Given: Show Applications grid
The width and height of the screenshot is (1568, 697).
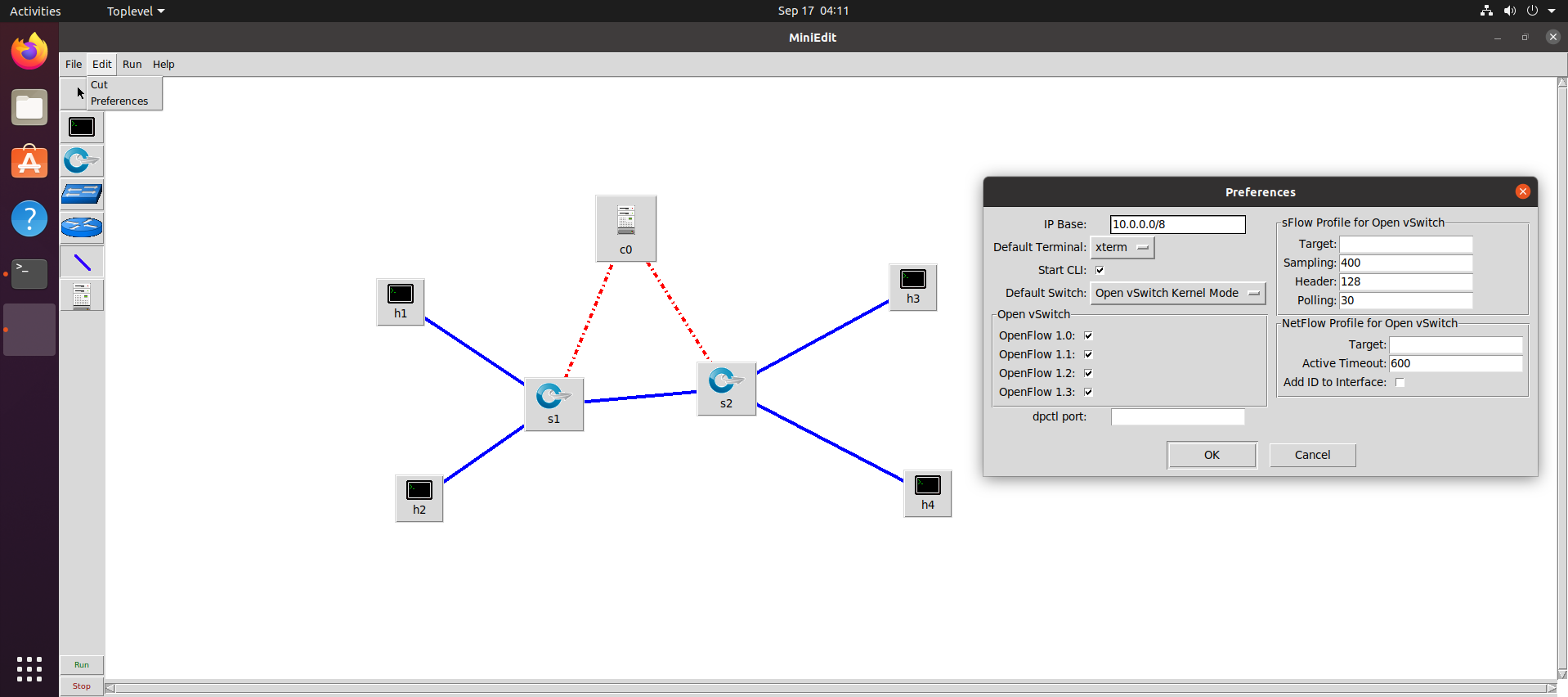Looking at the screenshot, I should (29, 668).
